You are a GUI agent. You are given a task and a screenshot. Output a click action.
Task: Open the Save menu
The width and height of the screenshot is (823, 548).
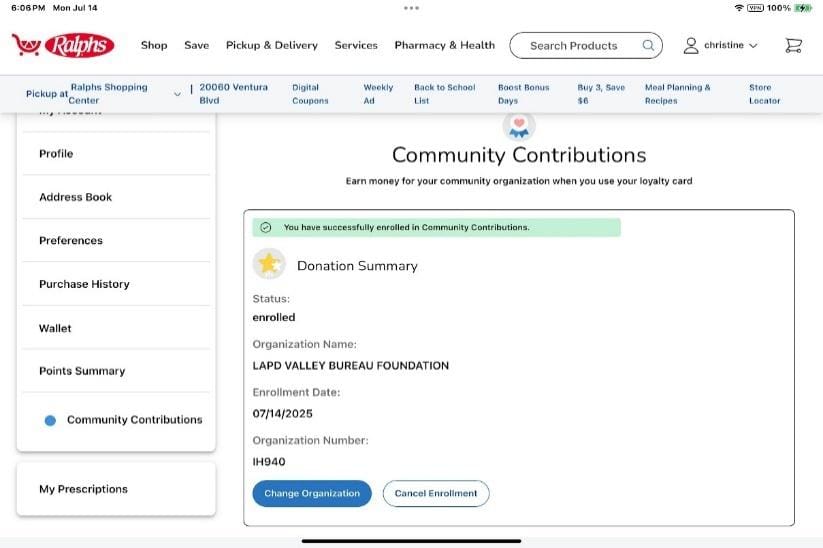click(x=196, y=45)
